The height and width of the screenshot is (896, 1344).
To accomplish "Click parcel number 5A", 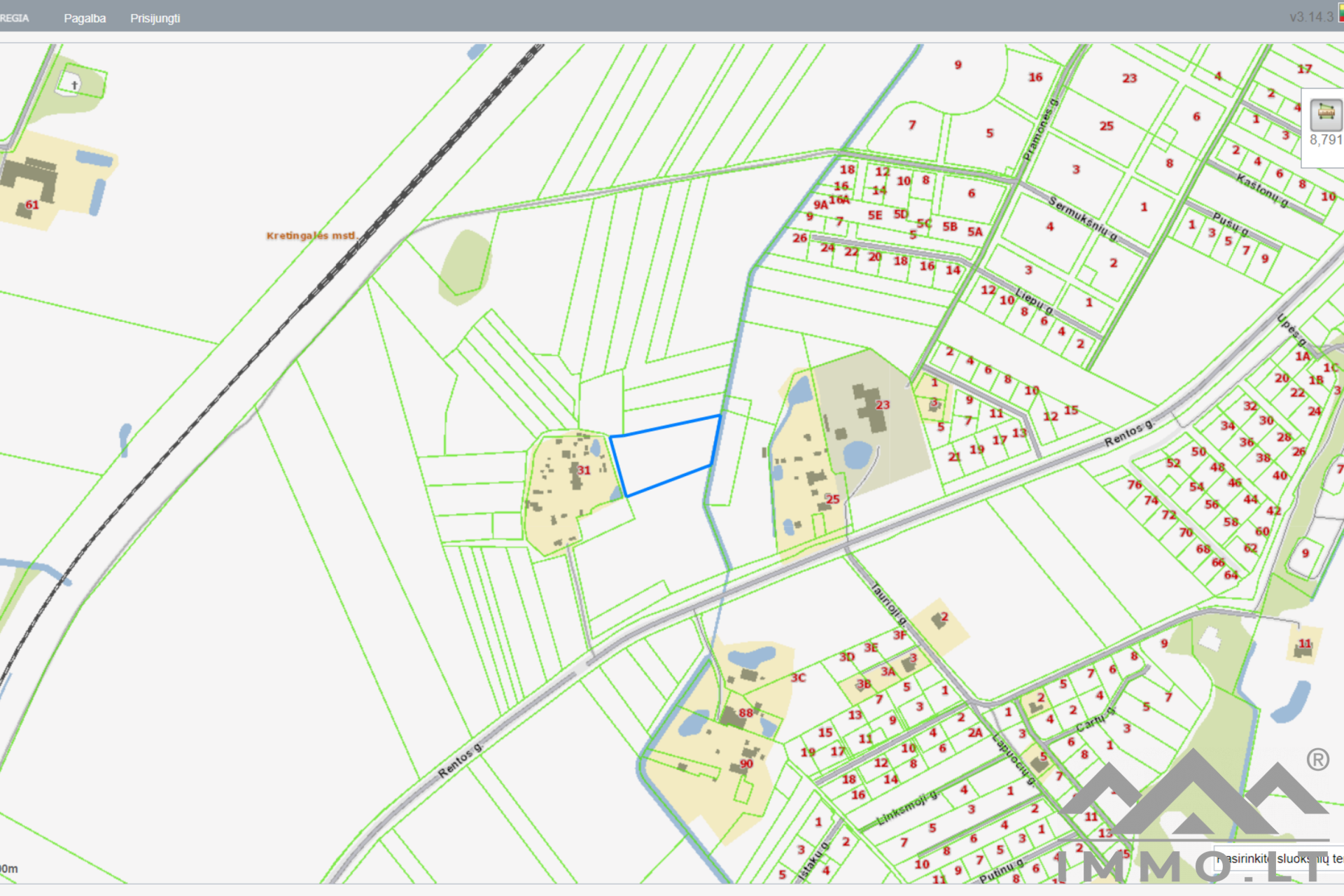I will pos(975,232).
